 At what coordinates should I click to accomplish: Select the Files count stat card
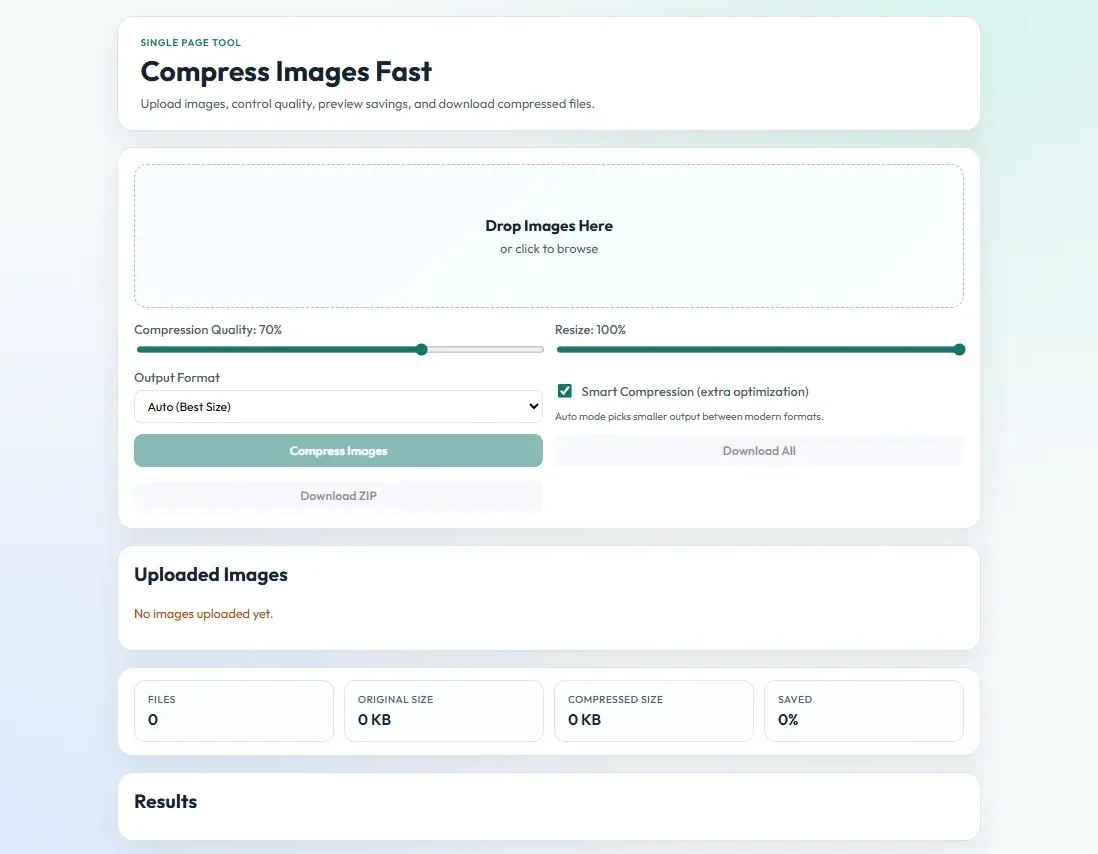(233, 711)
